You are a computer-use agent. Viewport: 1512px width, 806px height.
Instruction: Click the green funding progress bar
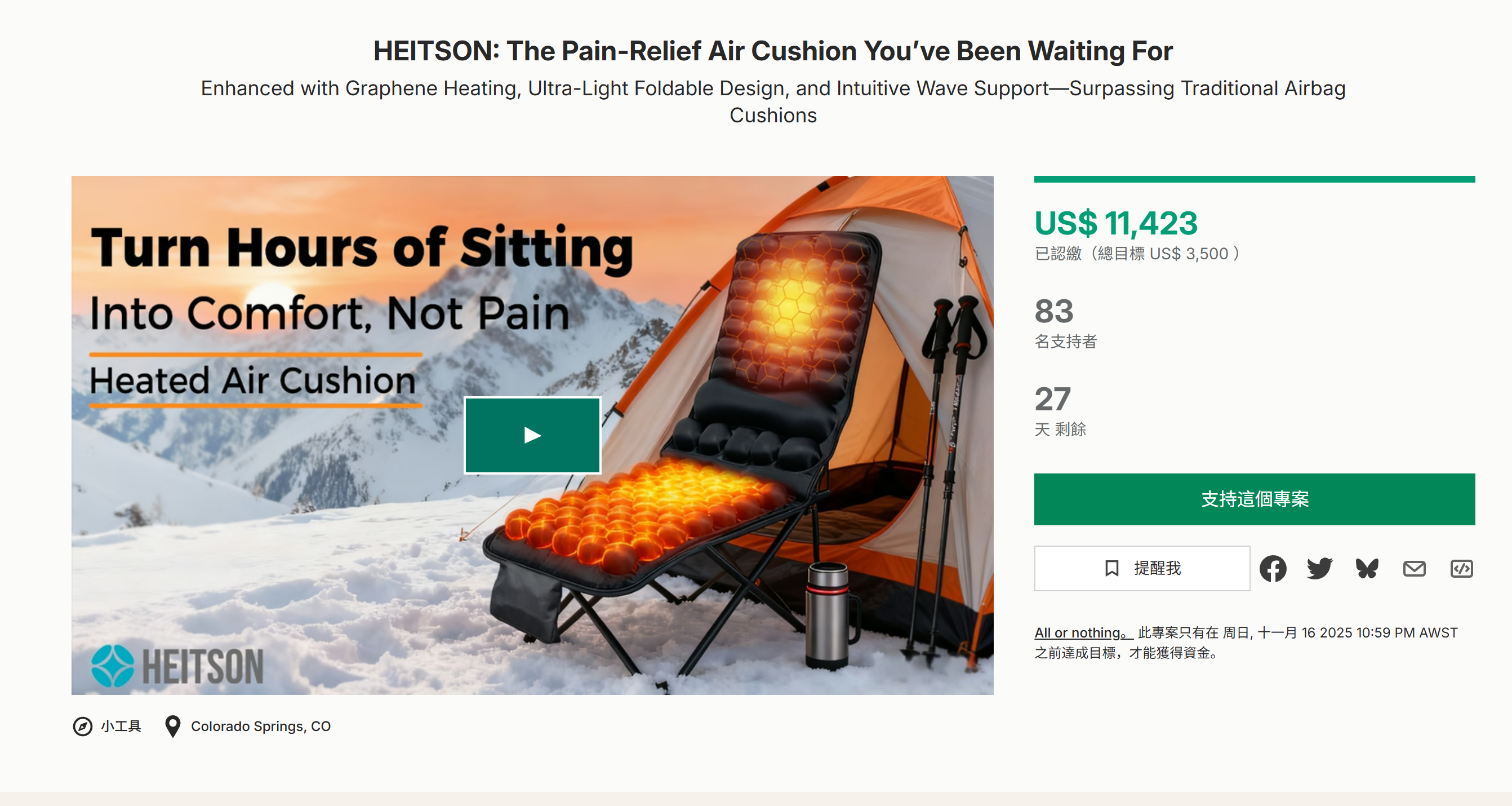coord(1254,179)
